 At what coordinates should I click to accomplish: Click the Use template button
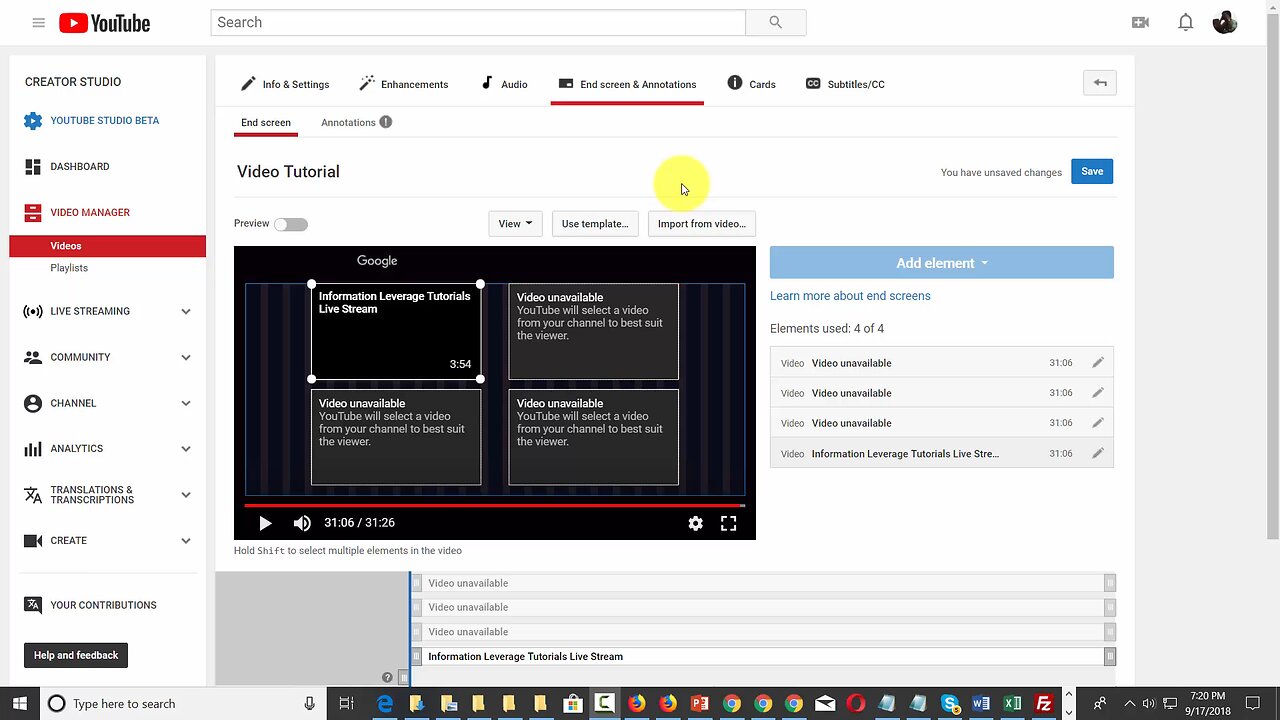[595, 224]
